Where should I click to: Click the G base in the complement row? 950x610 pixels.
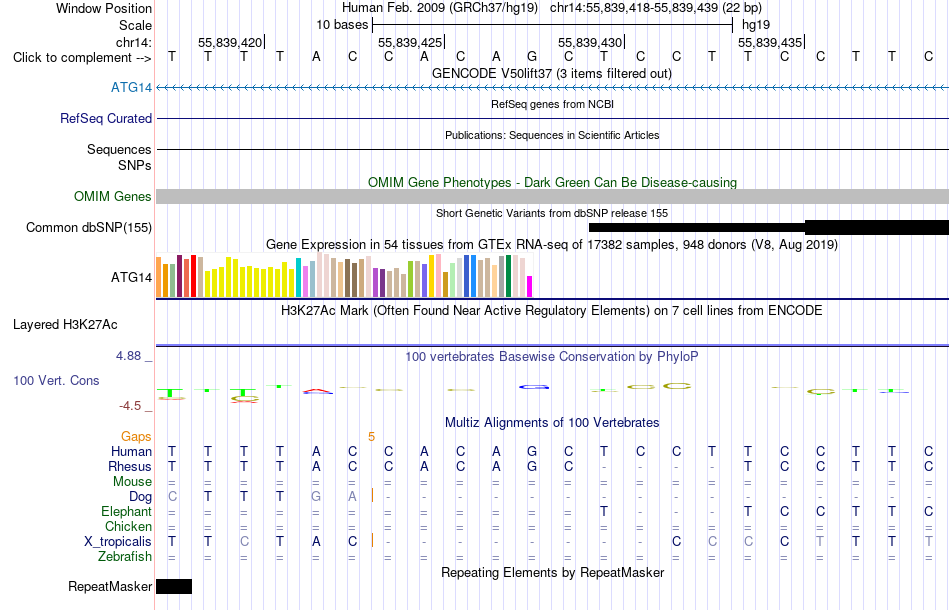pos(532,57)
